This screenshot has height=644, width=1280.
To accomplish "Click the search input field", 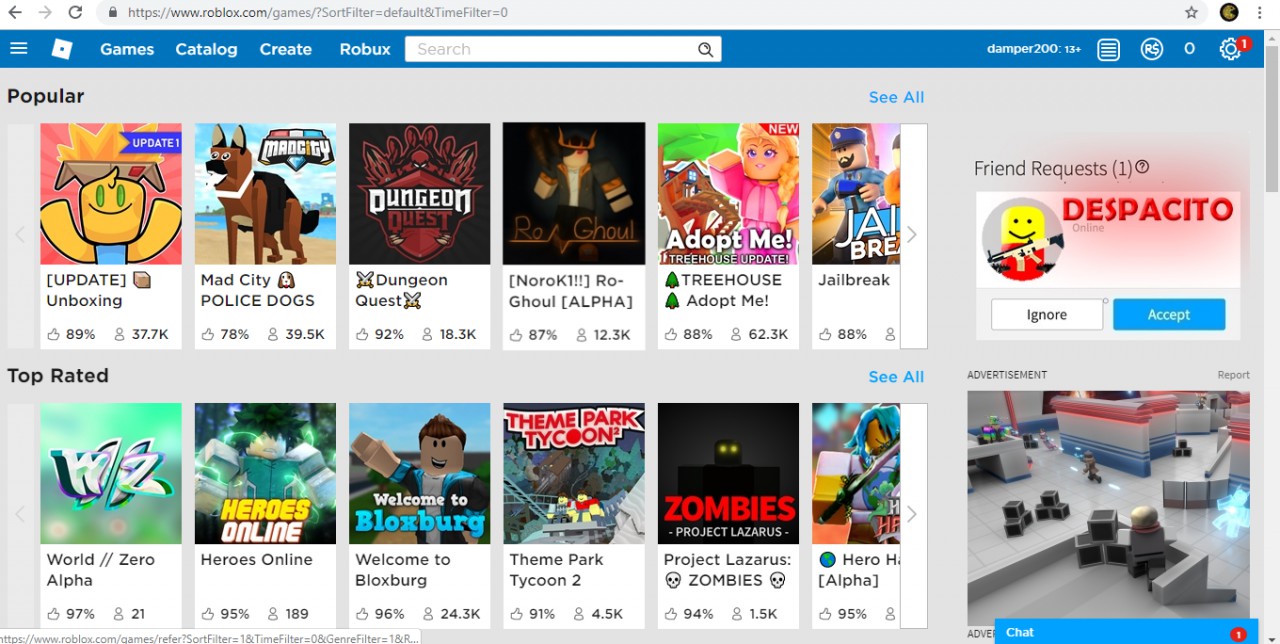I will [x=550, y=49].
